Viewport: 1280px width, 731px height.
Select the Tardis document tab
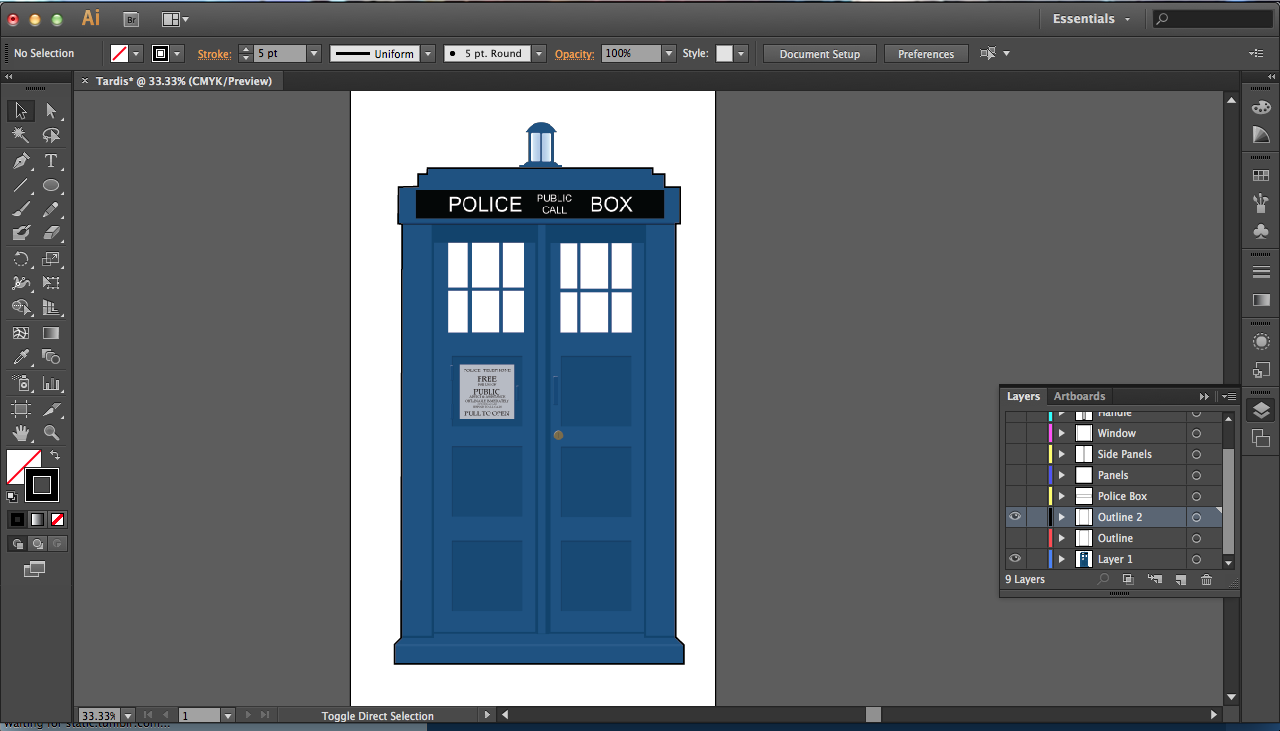(x=184, y=81)
